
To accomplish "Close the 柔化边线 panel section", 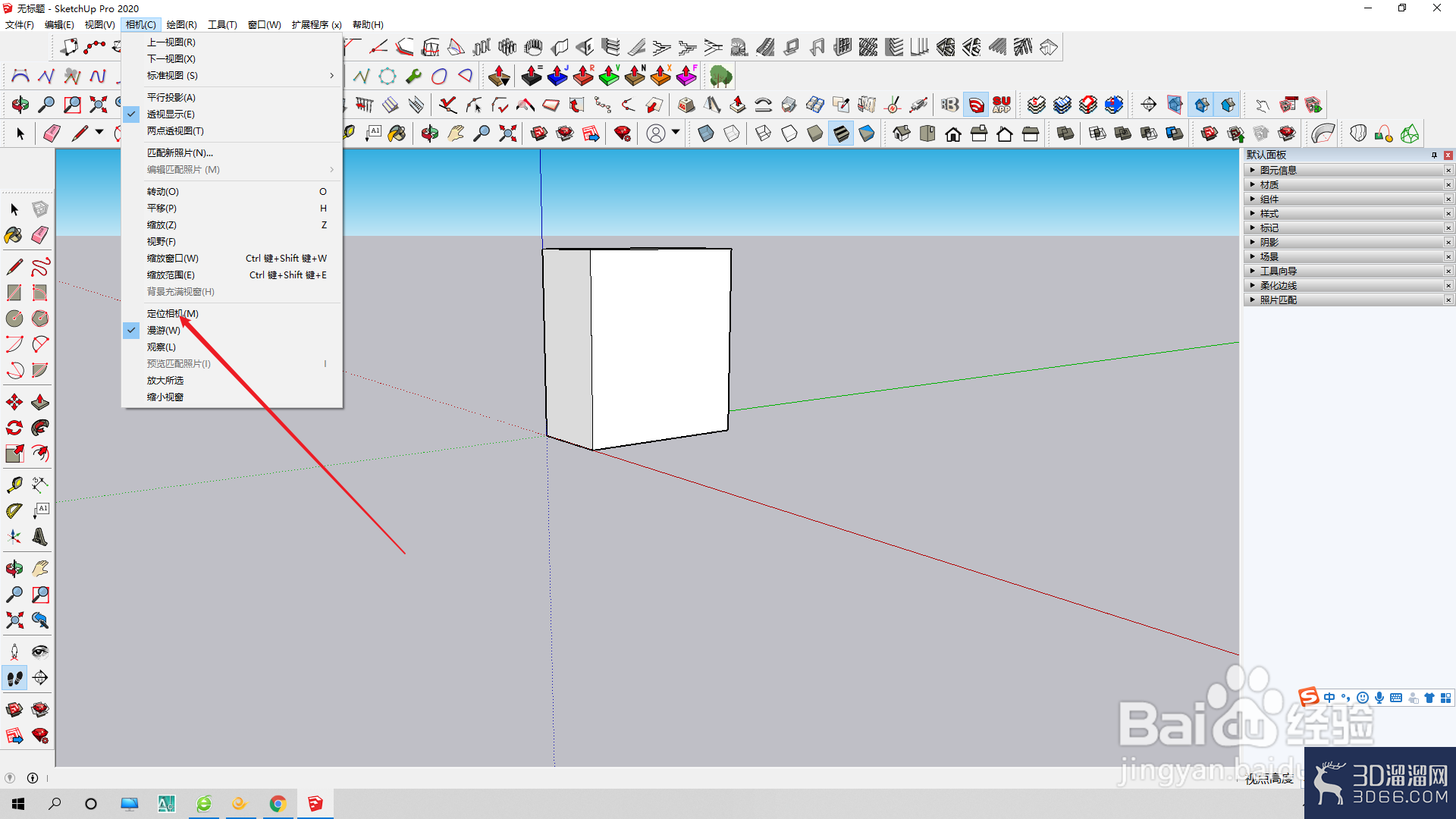I will 1448,286.
